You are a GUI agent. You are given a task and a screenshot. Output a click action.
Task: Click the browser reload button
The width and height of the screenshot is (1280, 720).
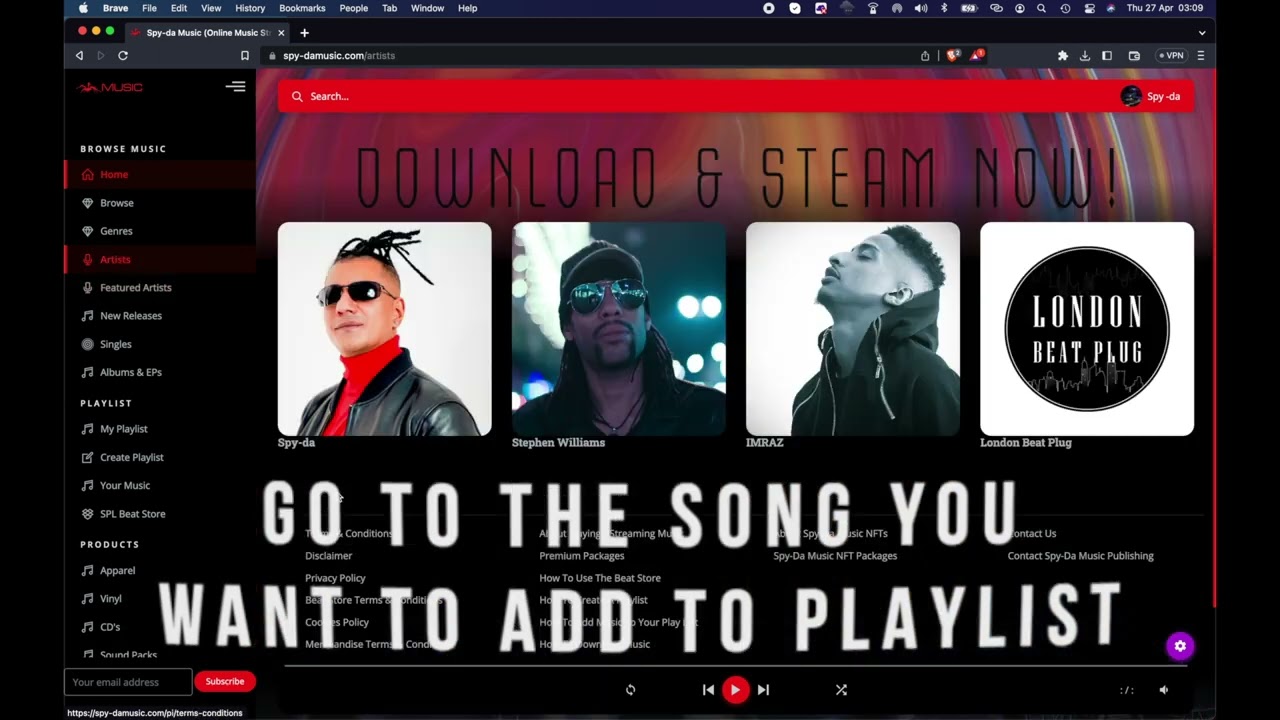point(123,56)
